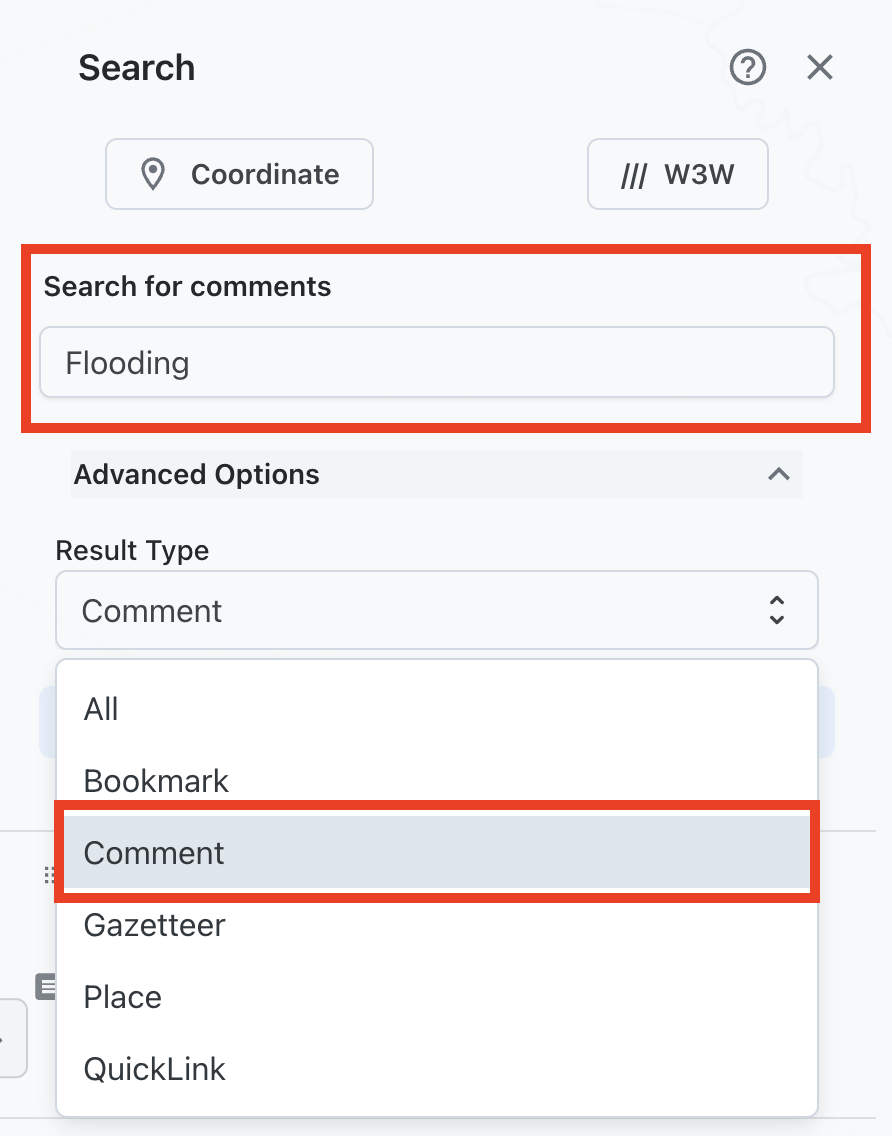This screenshot has width=892, height=1136.
Task: Collapse Advanced Options with the chevron
Action: pos(779,474)
